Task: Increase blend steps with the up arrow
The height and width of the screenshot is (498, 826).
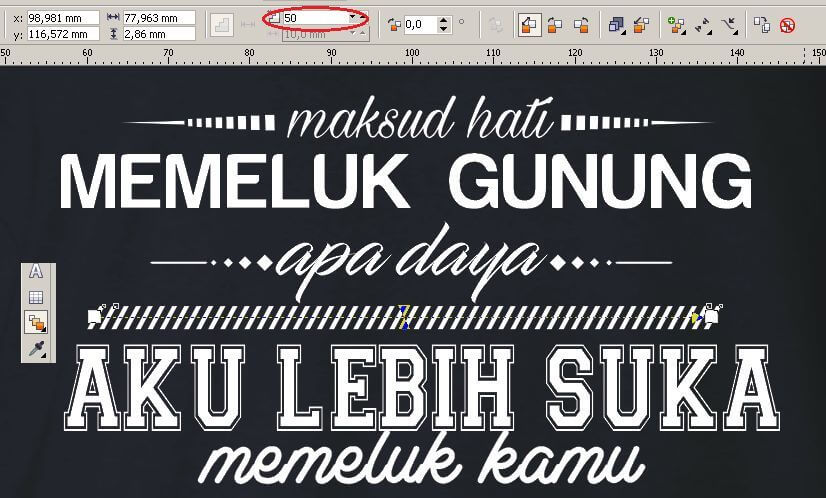Action: coord(363,15)
